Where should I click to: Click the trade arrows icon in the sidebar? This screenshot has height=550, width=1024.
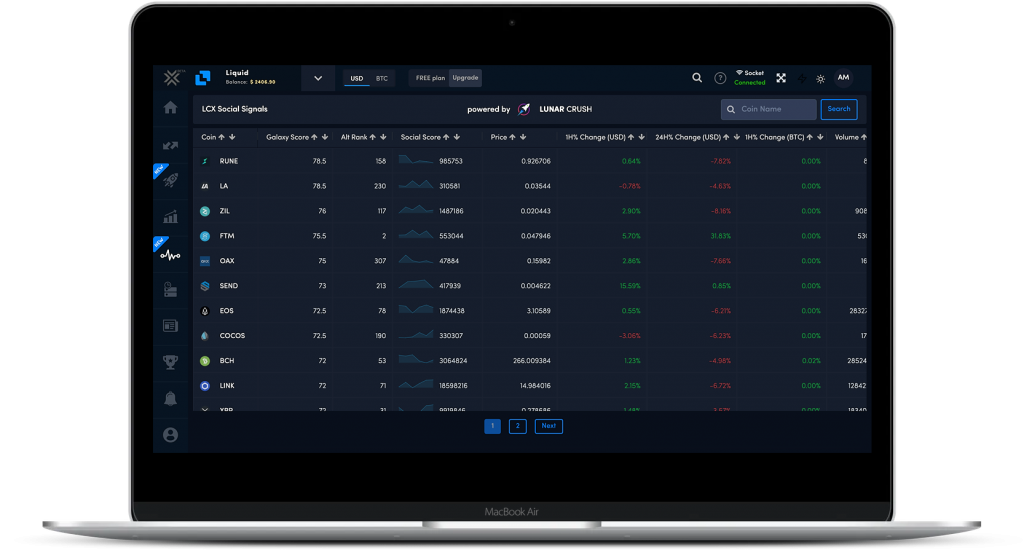click(x=170, y=146)
